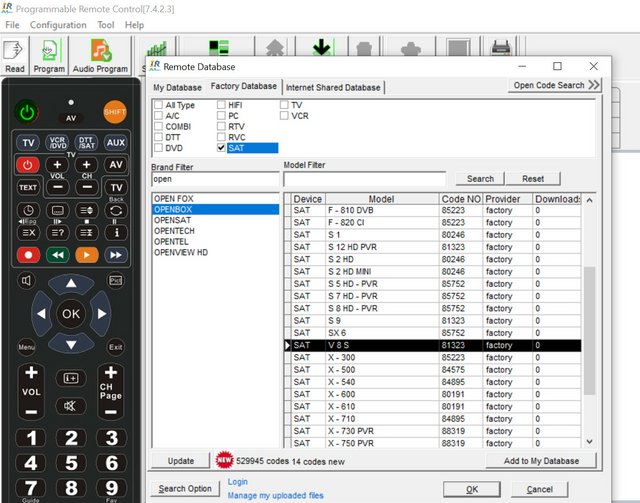Tick the DTT checkbox
This screenshot has width=640, height=503.
pos(158,137)
